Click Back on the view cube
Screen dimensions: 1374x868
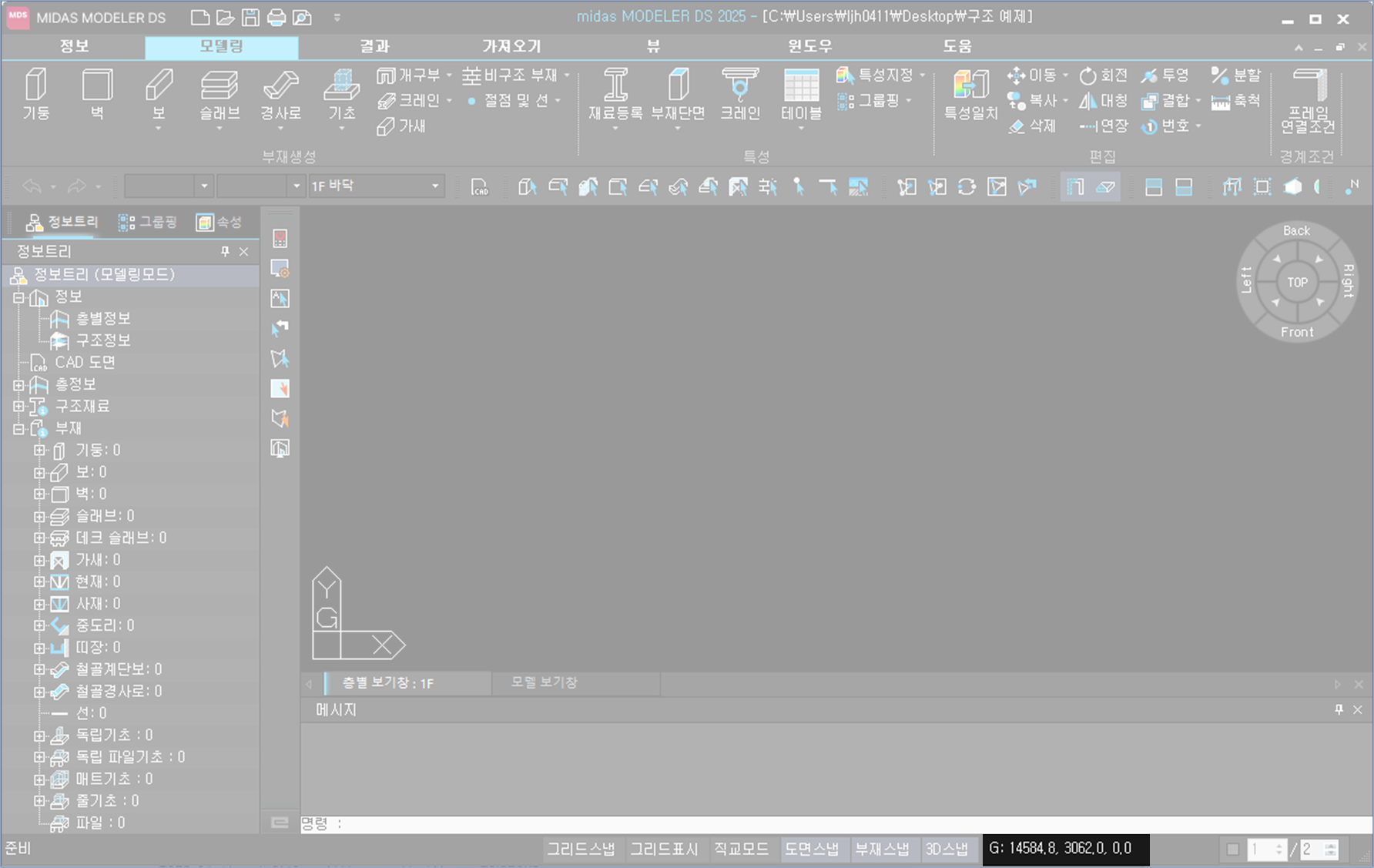coord(1296,230)
